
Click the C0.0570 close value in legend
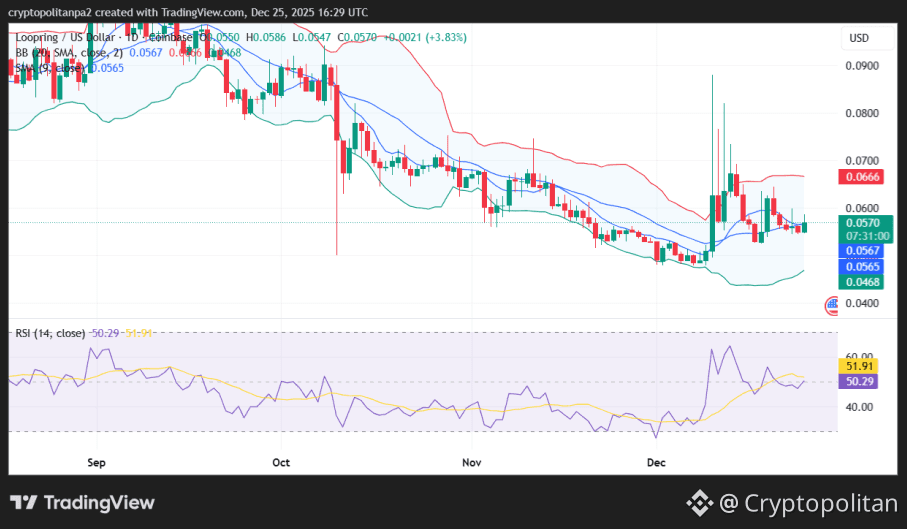tap(357, 38)
